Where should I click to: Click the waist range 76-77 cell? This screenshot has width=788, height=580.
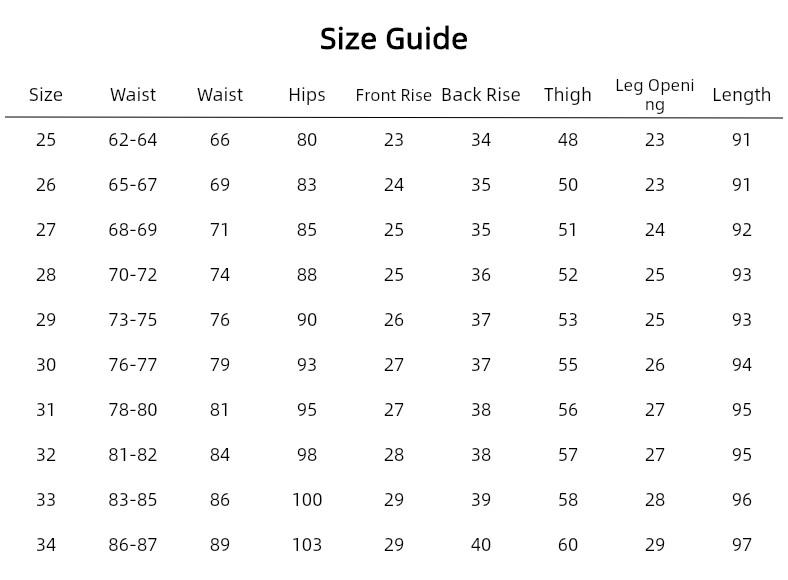[x=133, y=365]
